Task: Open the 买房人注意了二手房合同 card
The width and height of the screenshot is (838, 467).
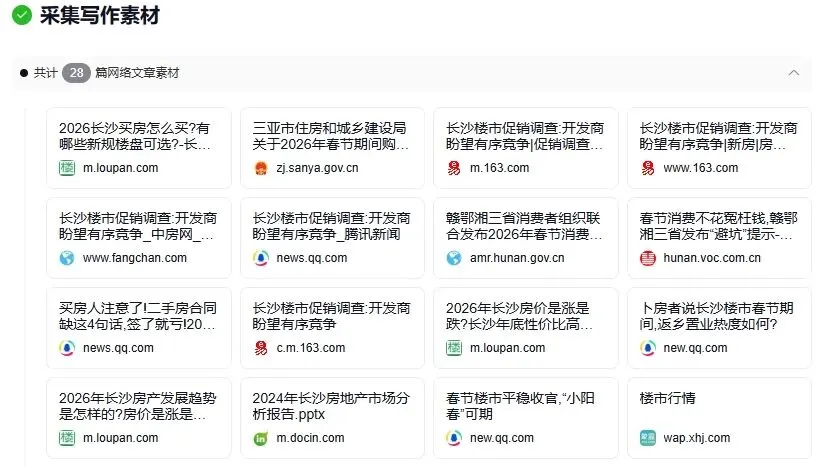Action: [x=139, y=328]
